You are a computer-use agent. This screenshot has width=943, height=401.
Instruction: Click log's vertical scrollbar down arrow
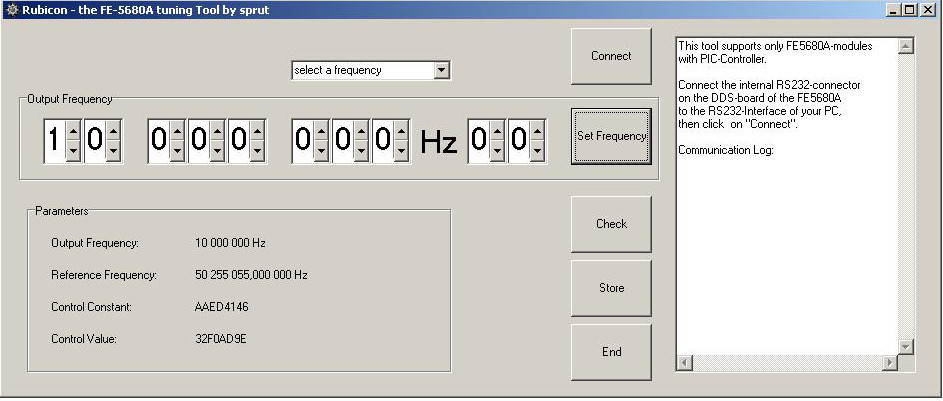coord(906,346)
